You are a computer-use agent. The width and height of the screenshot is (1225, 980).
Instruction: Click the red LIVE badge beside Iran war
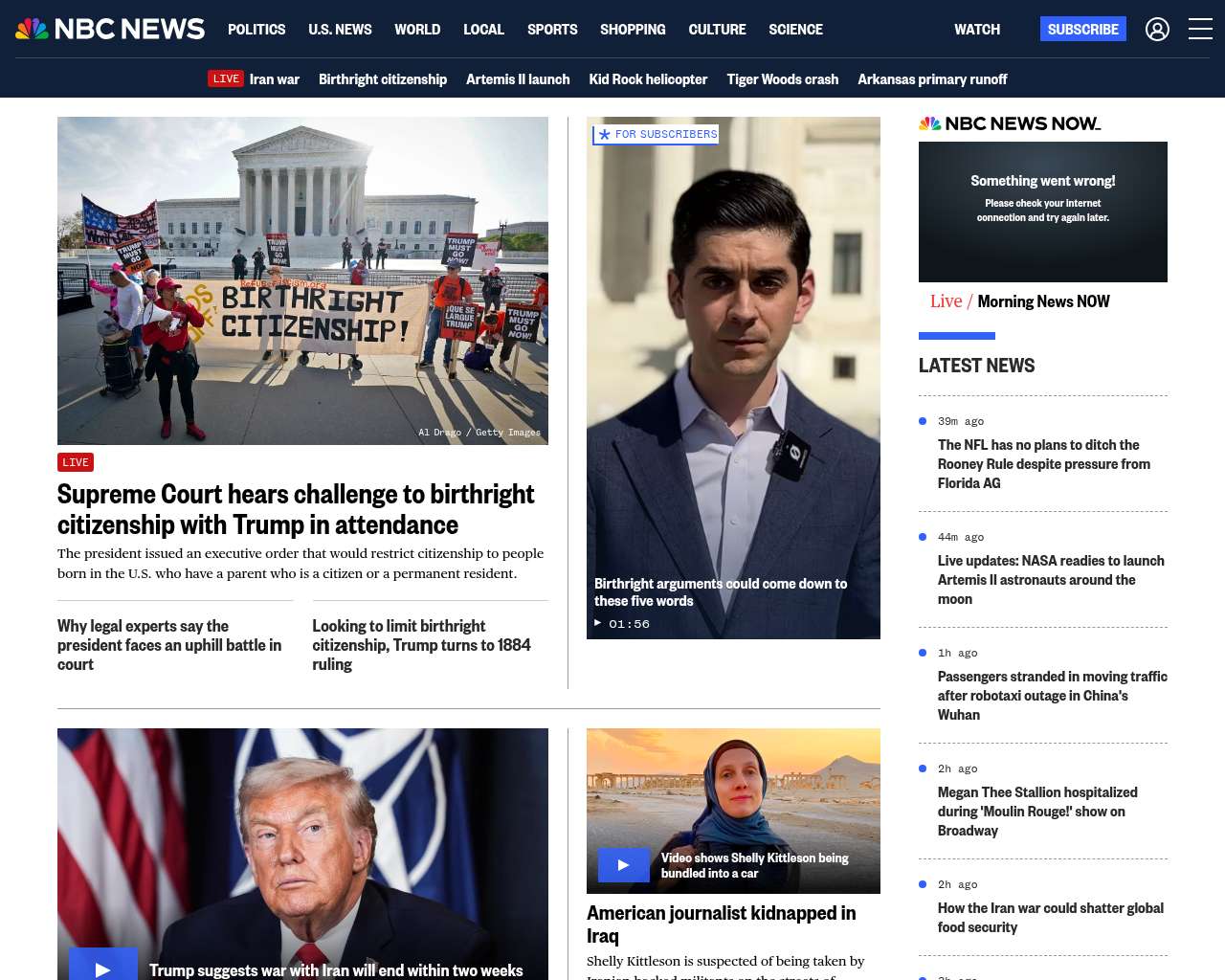[x=226, y=78]
